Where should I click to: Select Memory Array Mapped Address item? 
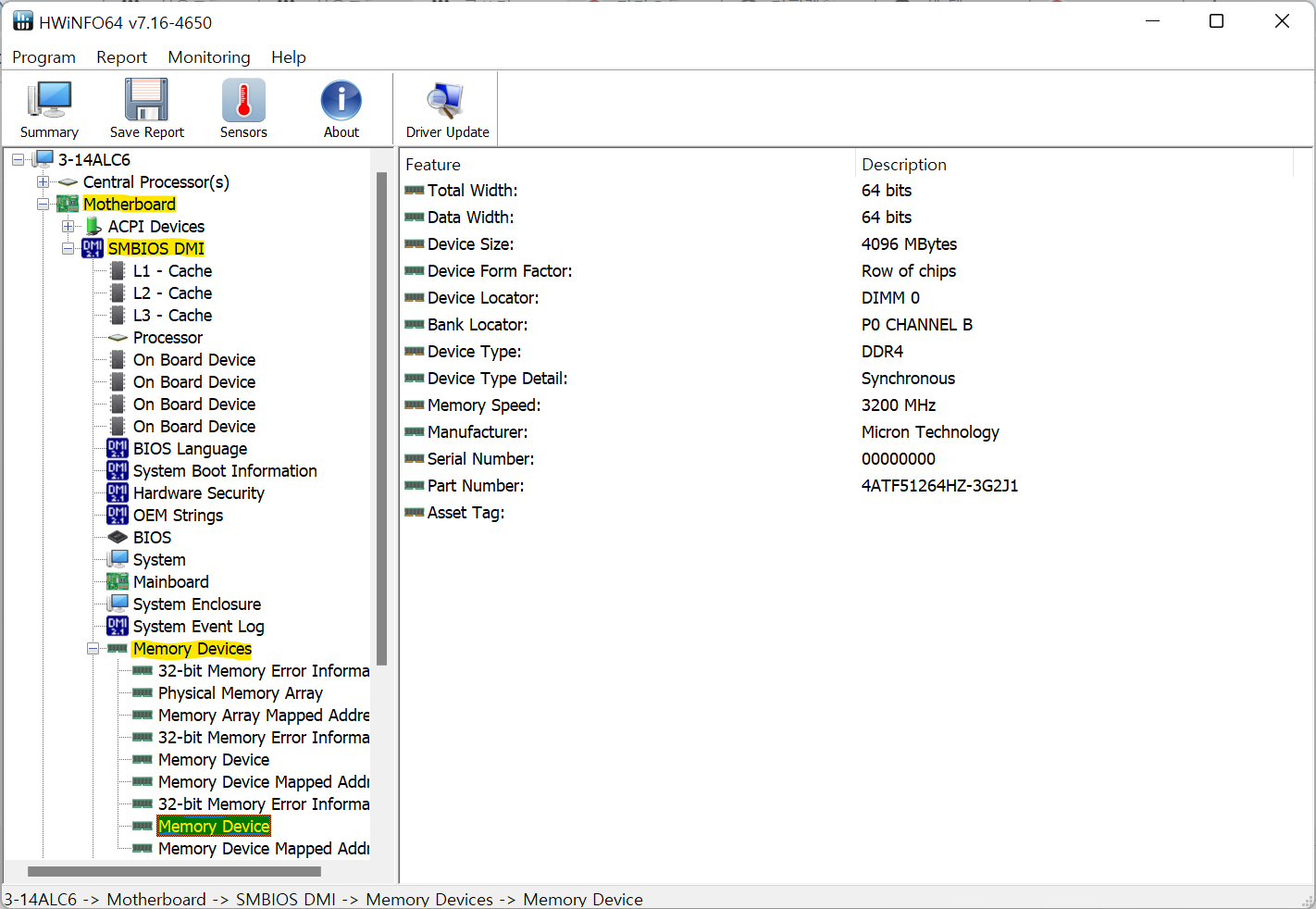[264, 715]
